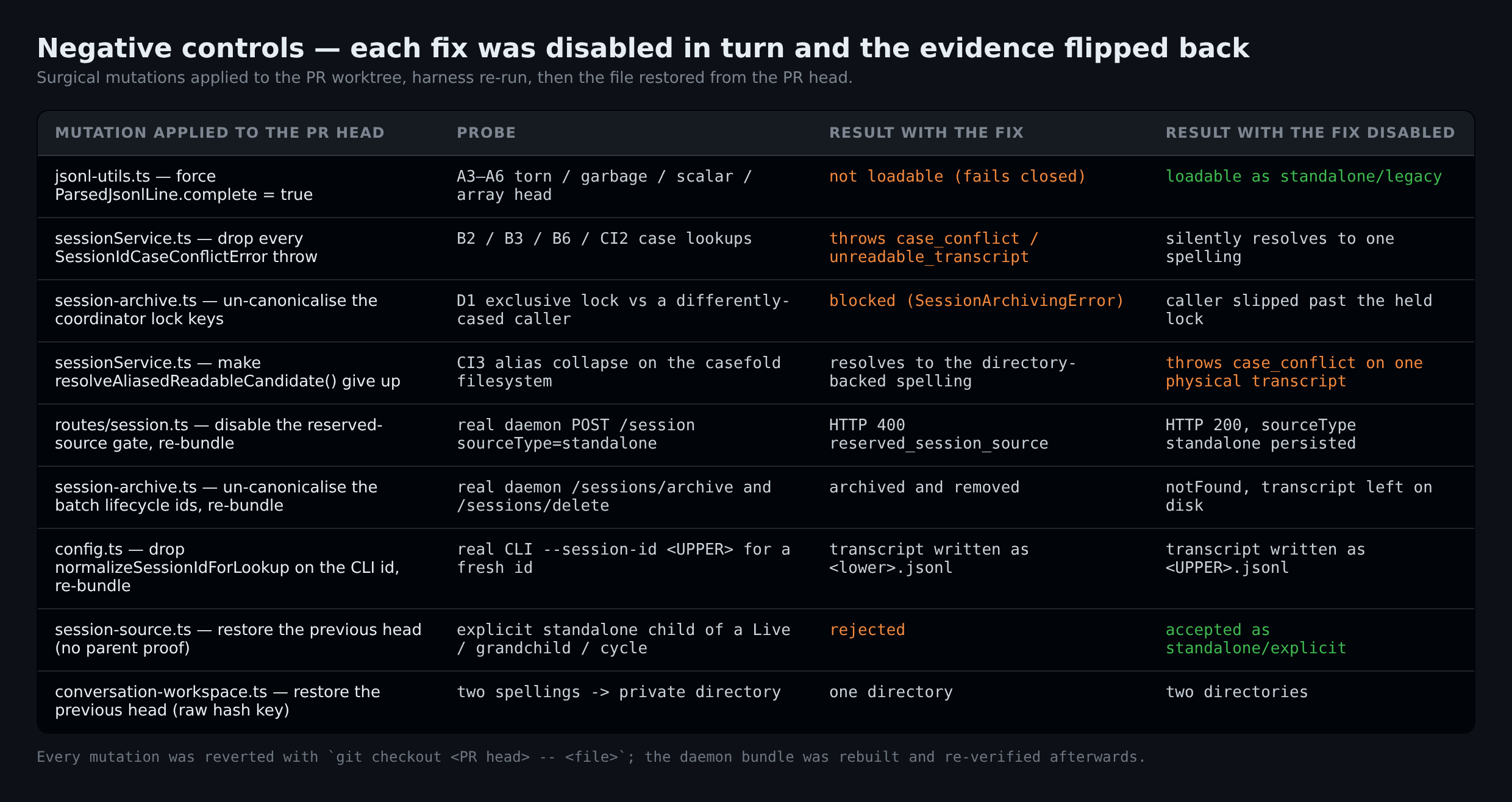Click 'throws case_conflict on one physical transcript'
This screenshot has width=1512, height=802.
coord(1294,372)
